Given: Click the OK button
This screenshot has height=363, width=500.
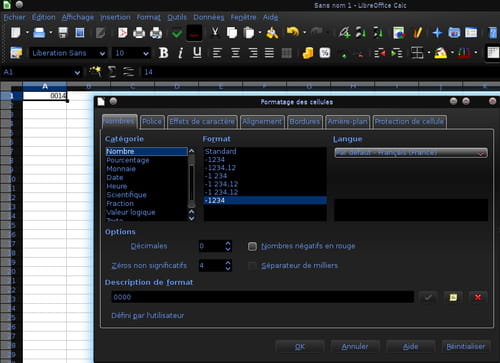Looking at the screenshot, I should pos(300,347).
